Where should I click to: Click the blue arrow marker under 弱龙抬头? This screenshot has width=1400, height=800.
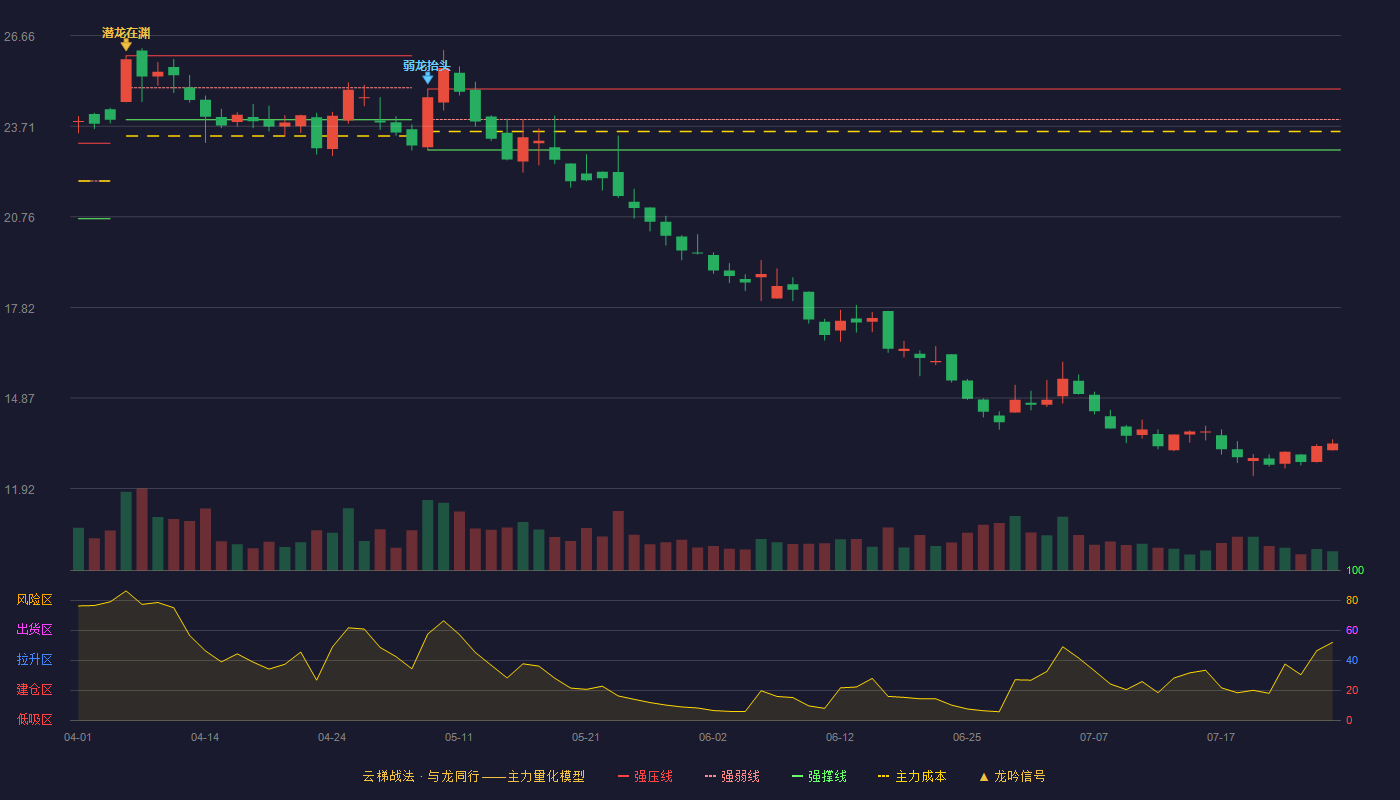click(x=428, y=78)
